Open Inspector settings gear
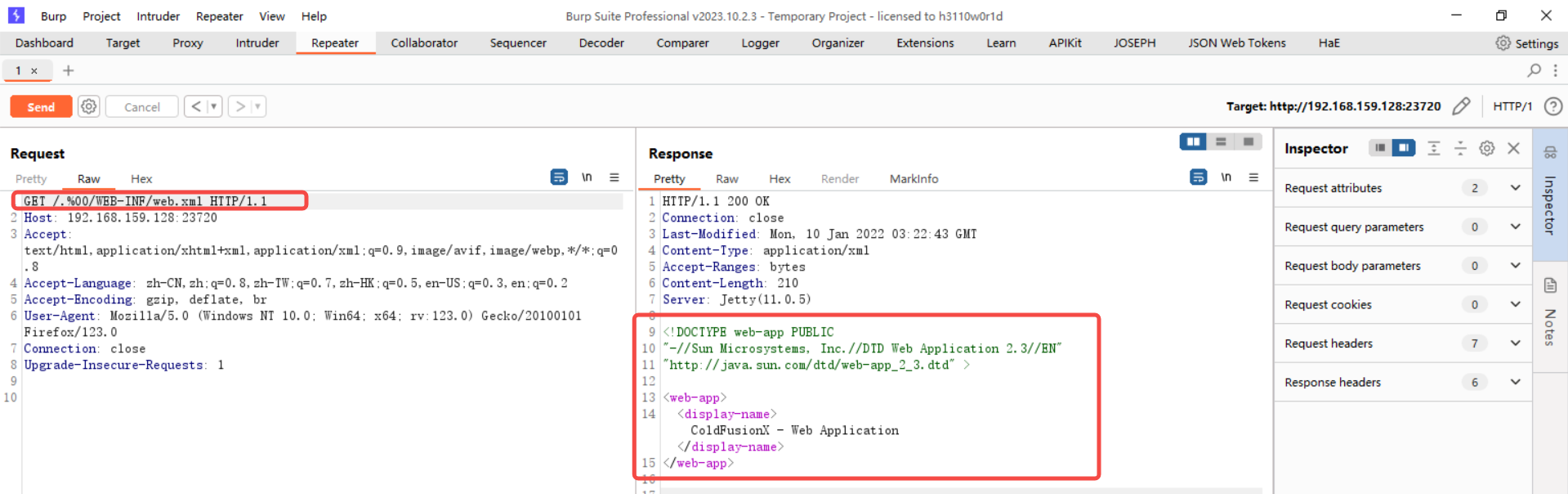 pyautogui.click(x=1487, y=148)
